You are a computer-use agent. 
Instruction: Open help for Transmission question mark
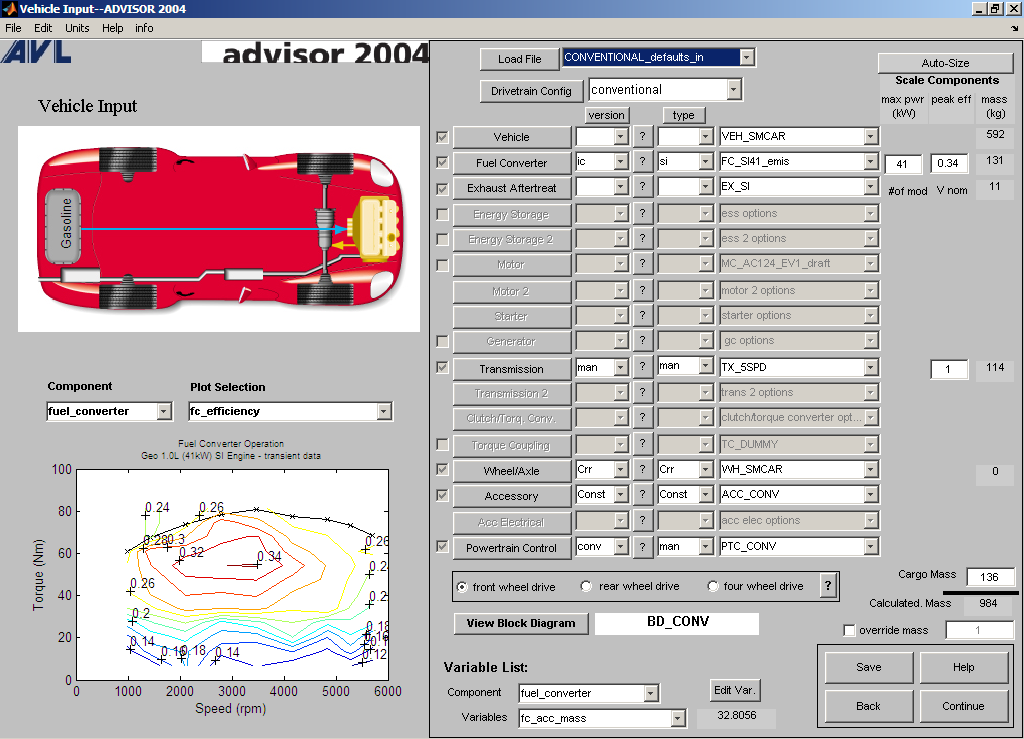[643, 367]
